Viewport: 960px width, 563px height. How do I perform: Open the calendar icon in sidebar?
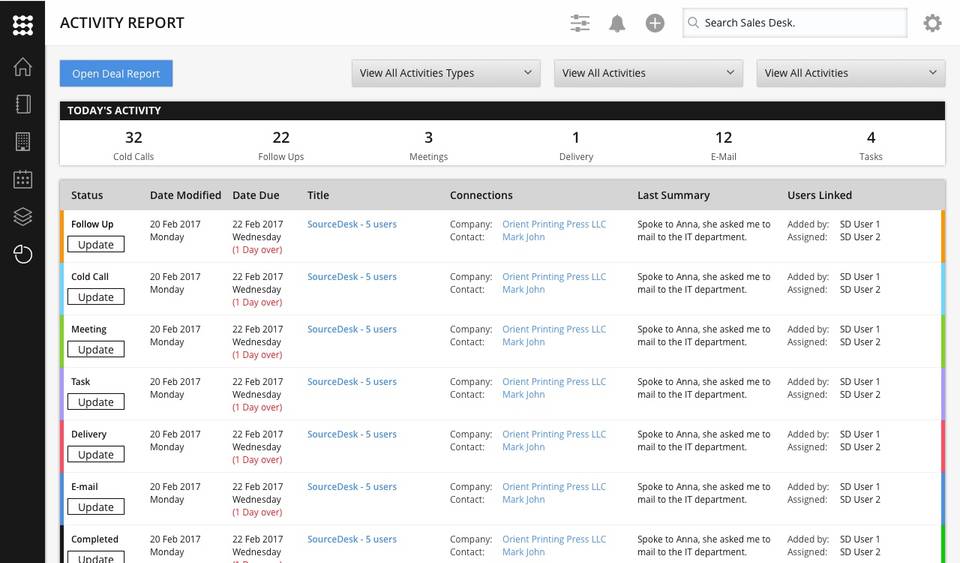(23, 179)
